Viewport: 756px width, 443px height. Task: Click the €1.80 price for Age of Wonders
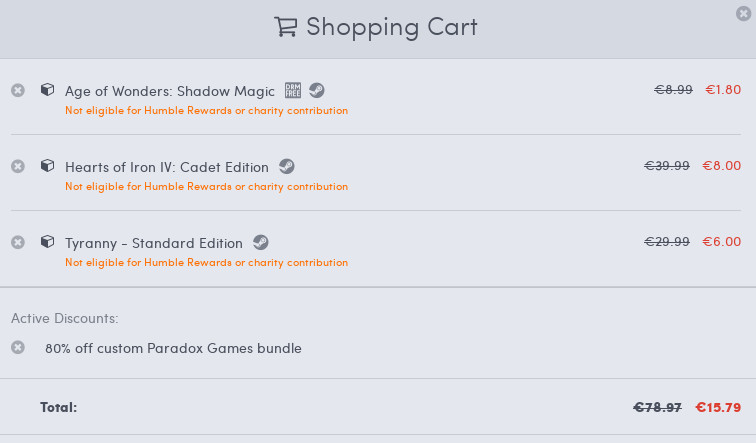(x=723, y=89)
